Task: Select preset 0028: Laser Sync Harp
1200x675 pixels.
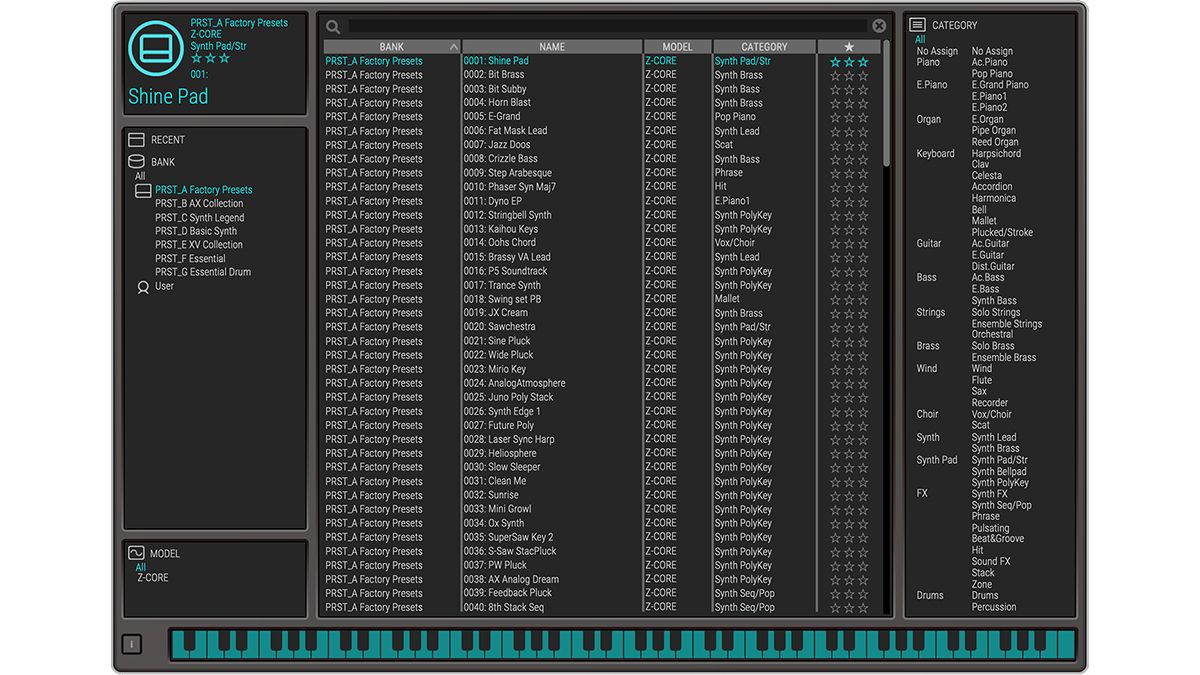Action: pos(508,439)
